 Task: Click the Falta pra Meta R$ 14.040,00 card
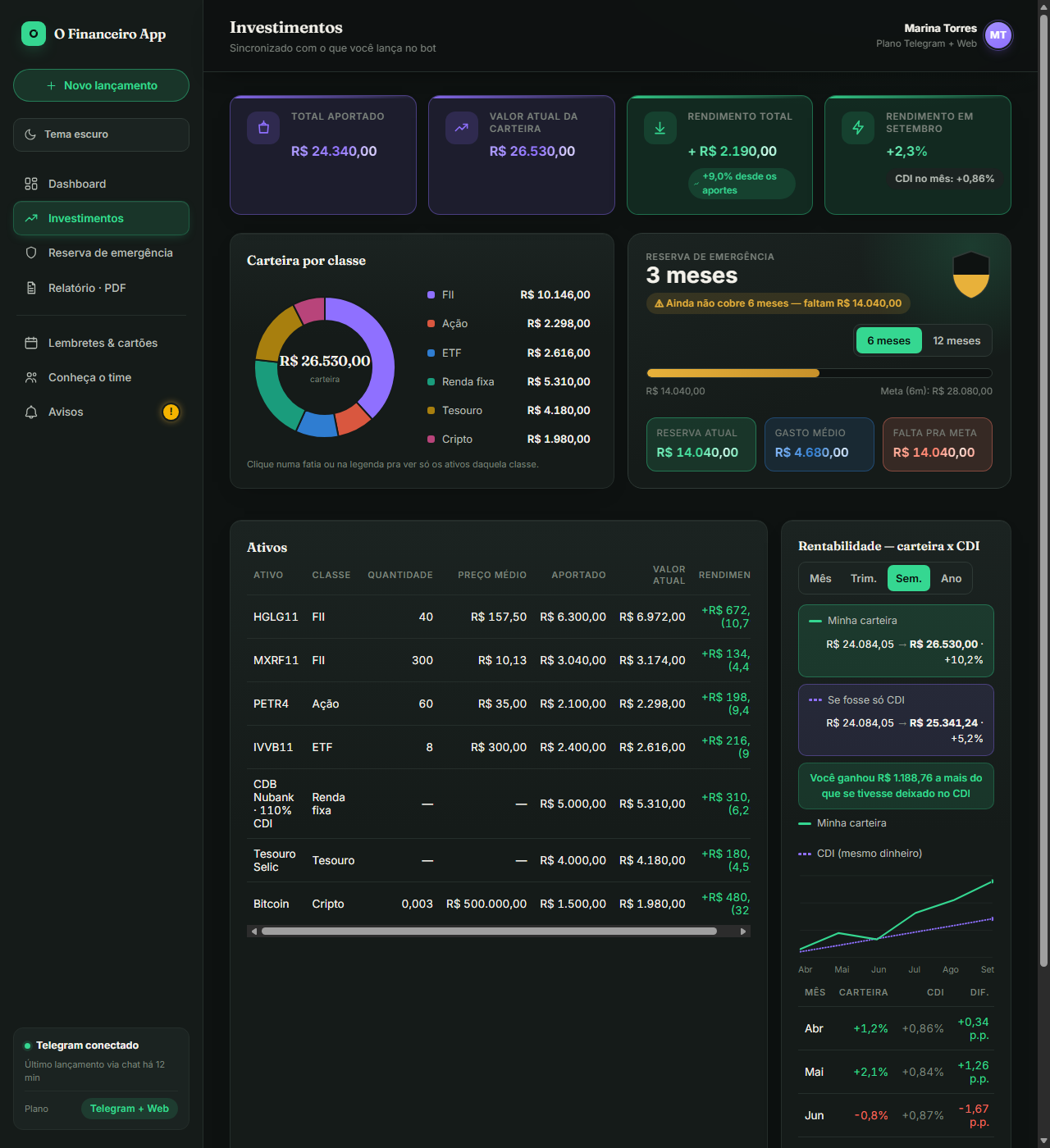pyautogui.click(x=938, y=444)
